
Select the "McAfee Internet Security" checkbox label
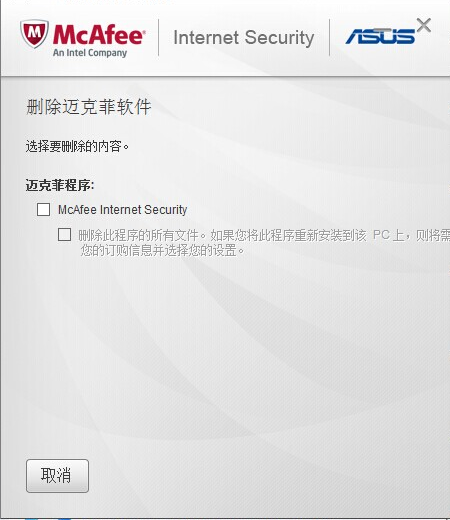pos(122,210)
